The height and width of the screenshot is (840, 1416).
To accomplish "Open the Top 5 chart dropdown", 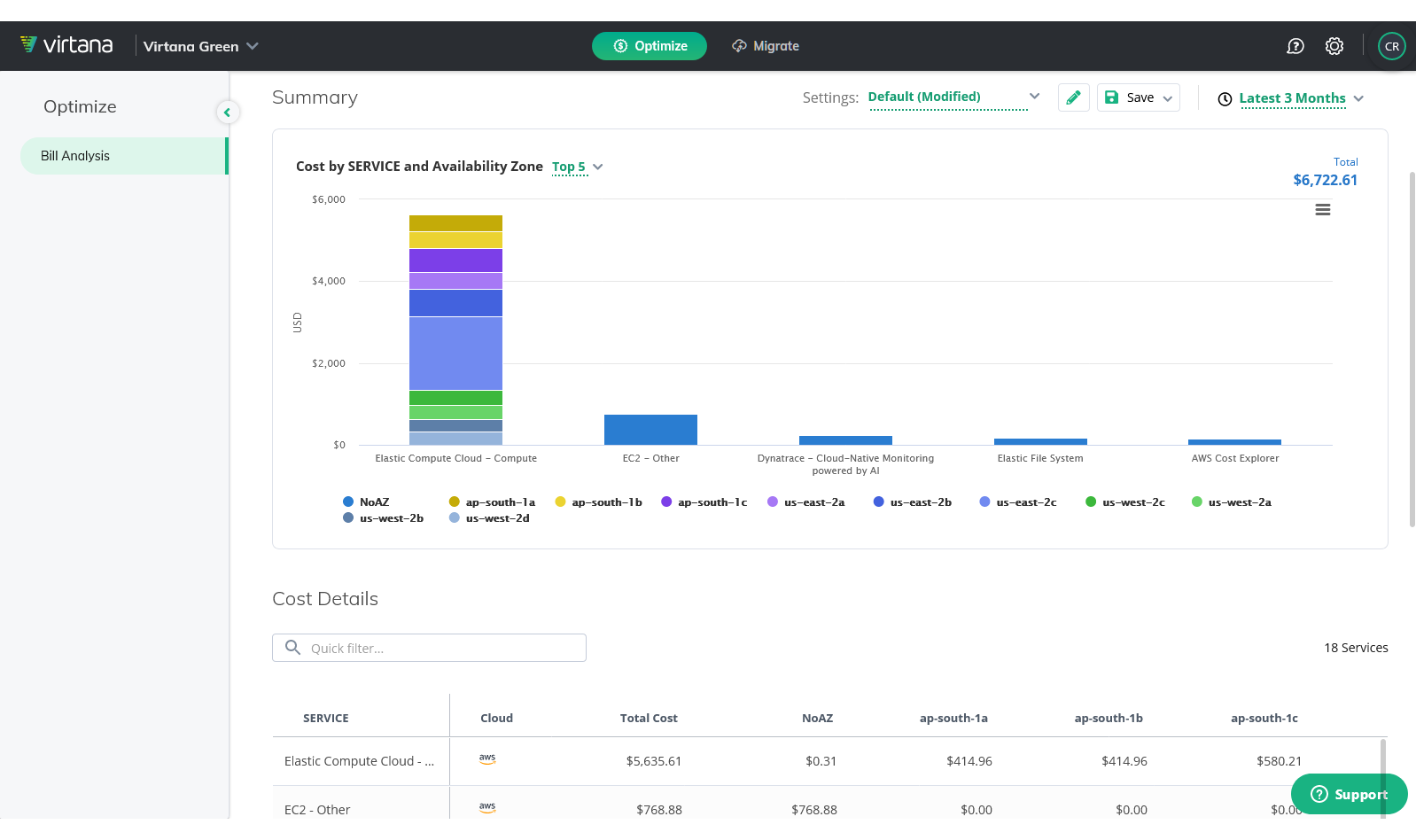I will coord(577,167).
